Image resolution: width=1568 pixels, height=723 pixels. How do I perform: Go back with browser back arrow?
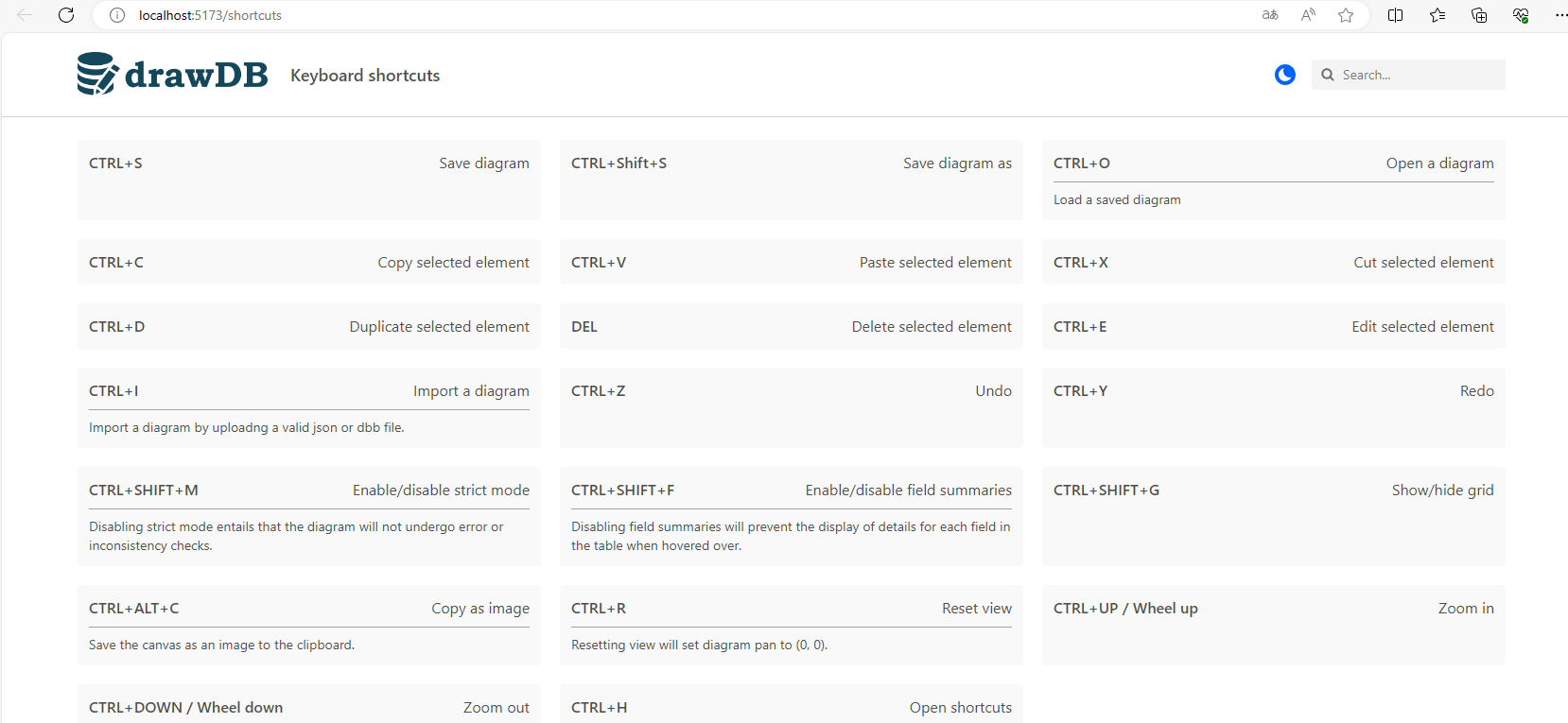[x=25, y=15]
